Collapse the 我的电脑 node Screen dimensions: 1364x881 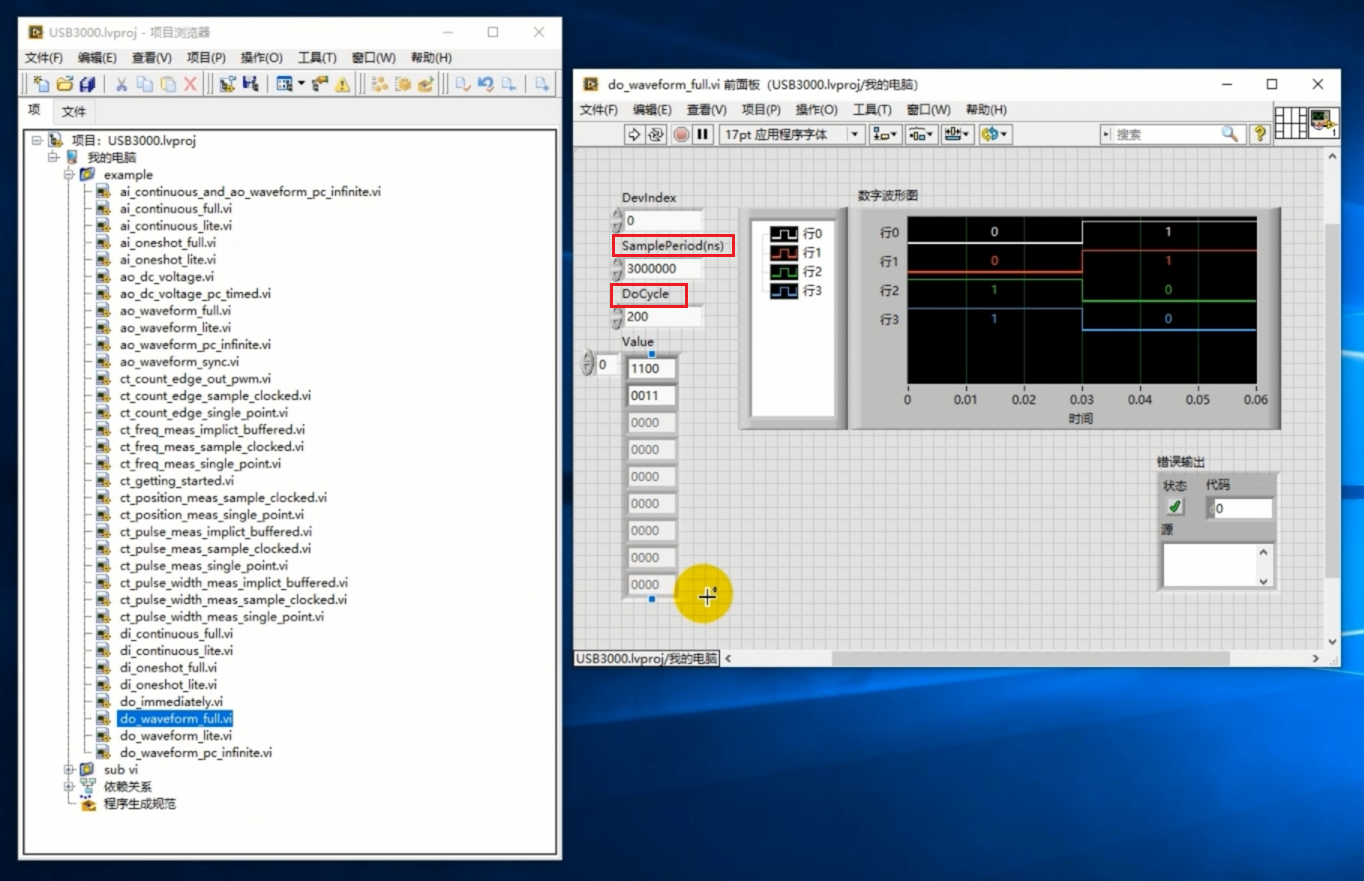[53, 158]
